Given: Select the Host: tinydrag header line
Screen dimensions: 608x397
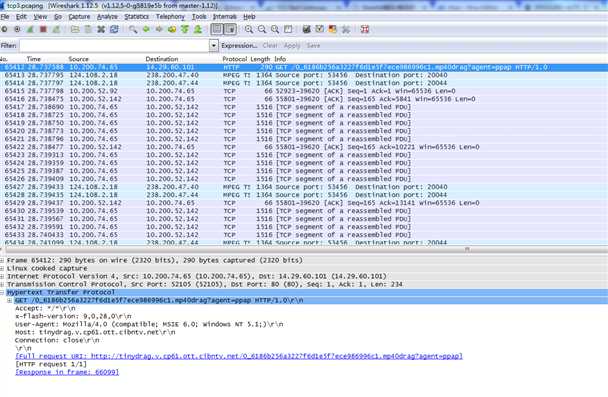Looking at the screenshot, I should 95,332.
